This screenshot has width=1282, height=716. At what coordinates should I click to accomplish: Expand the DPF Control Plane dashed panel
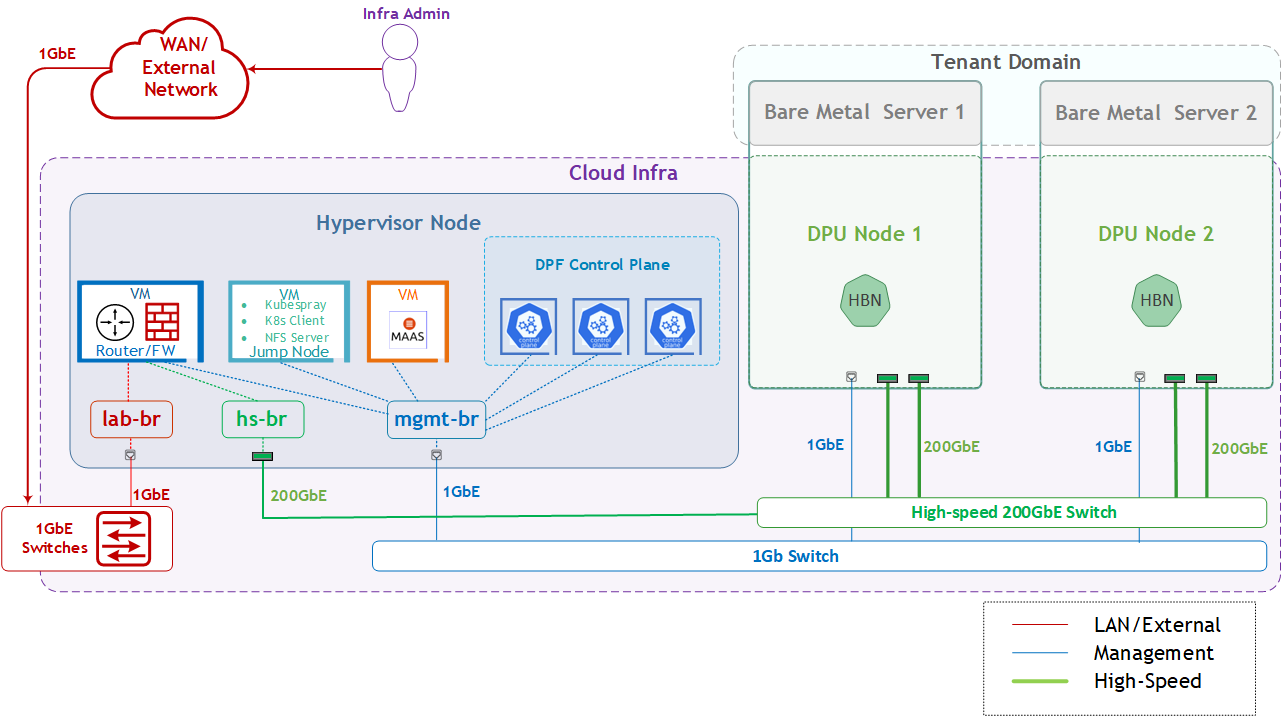tap(603, 264)
